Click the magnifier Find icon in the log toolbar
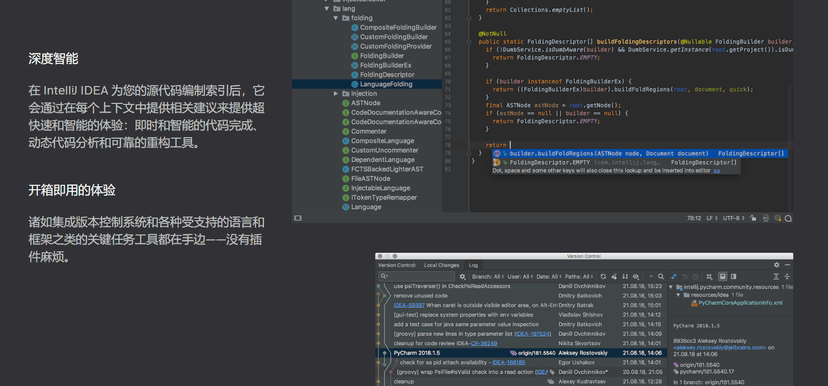 [661, 277]
